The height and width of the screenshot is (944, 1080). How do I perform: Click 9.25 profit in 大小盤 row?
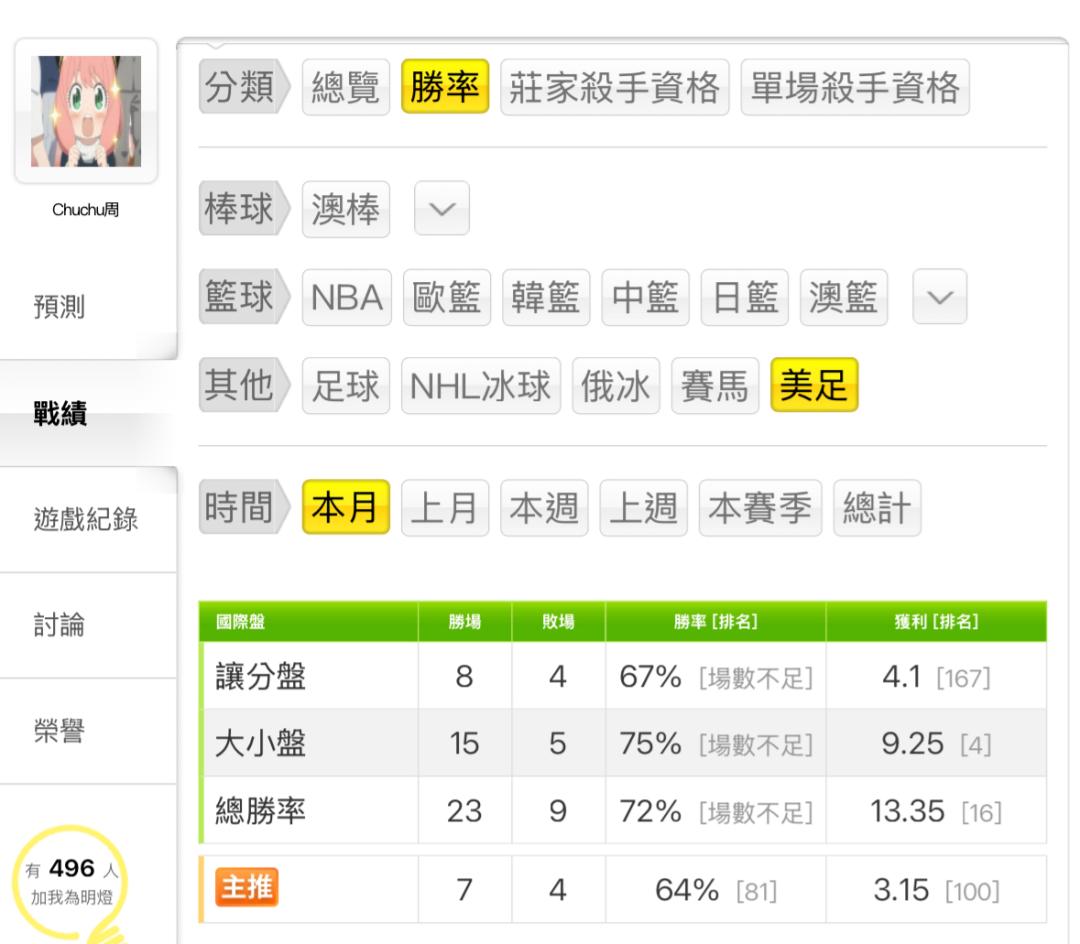(x=913, y=744)
